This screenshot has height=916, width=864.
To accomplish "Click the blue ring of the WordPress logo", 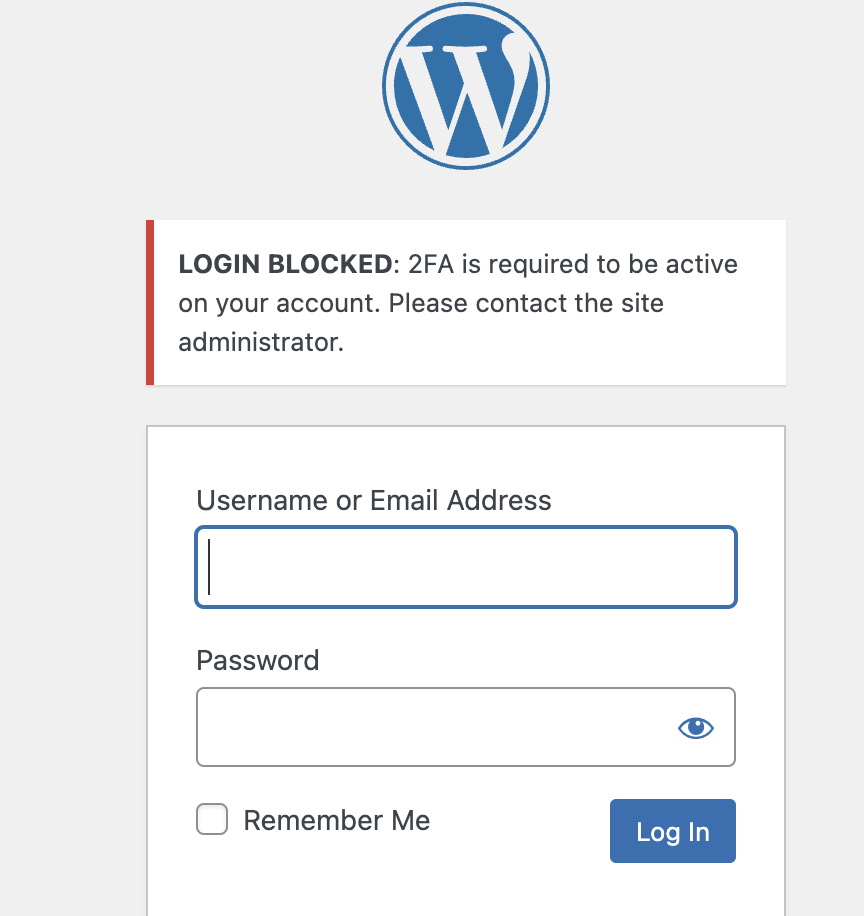I will (388, 86).
